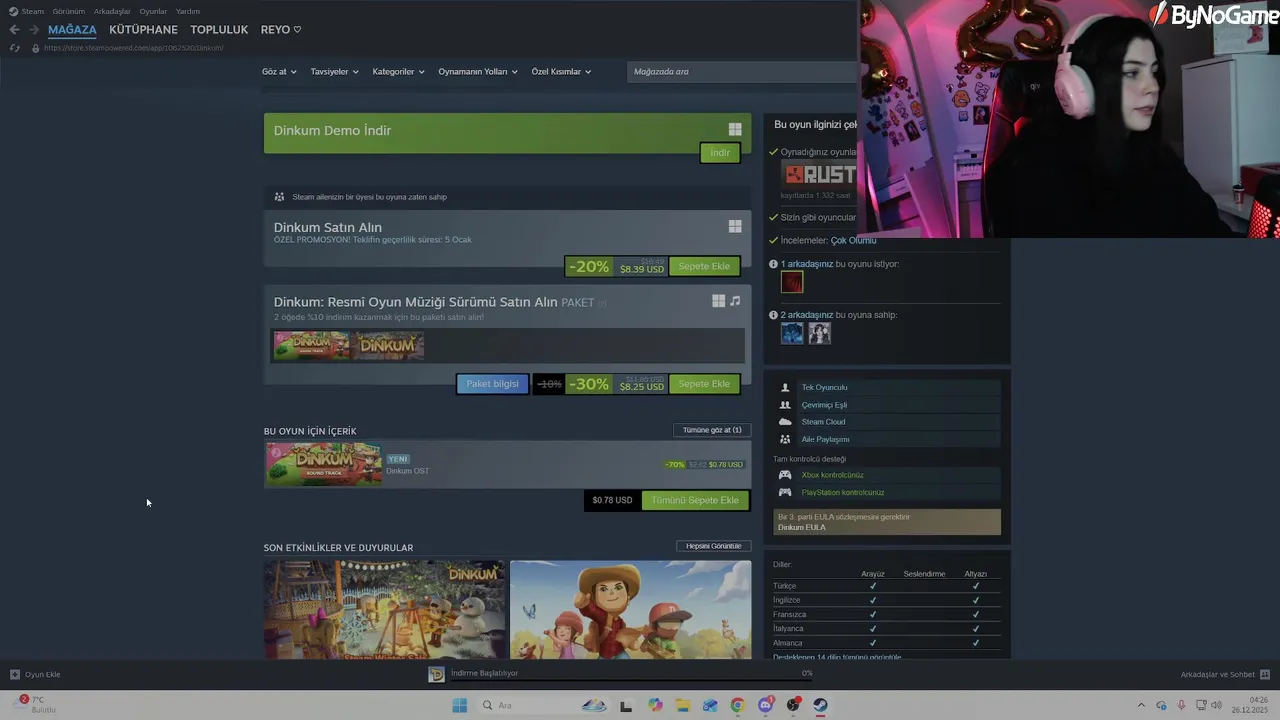
Task: Click the Steam family icon above purchase box
Action: [x=279, y=197]
